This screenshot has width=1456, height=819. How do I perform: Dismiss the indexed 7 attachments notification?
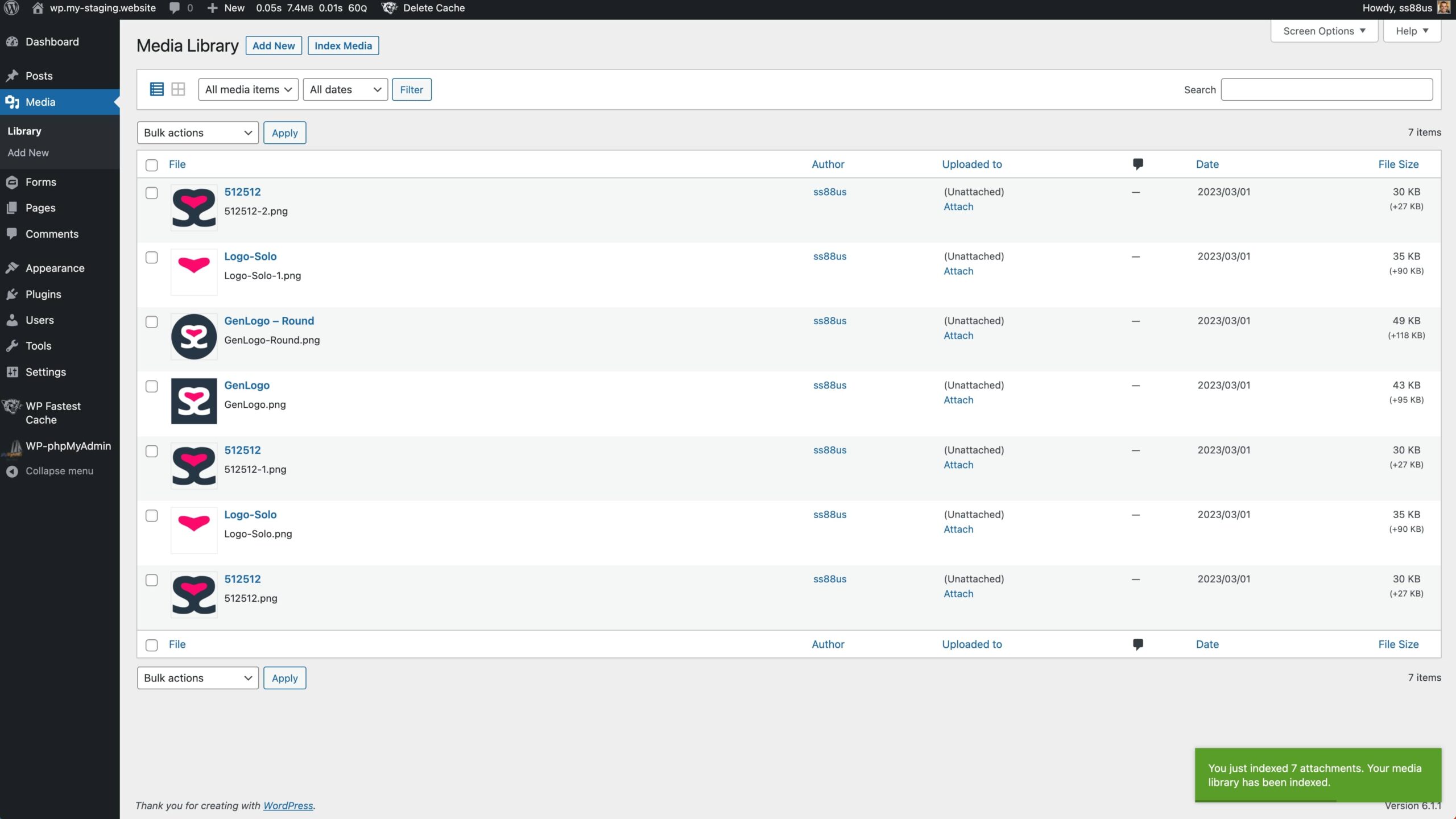pos(1318,775)
